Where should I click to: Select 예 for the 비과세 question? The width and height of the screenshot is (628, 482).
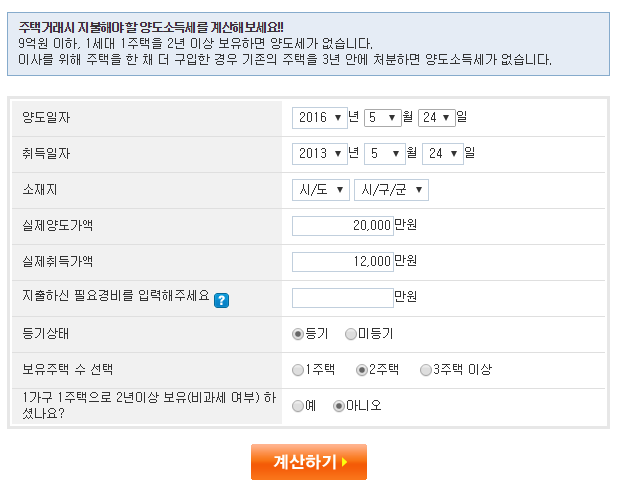(298, 406)
